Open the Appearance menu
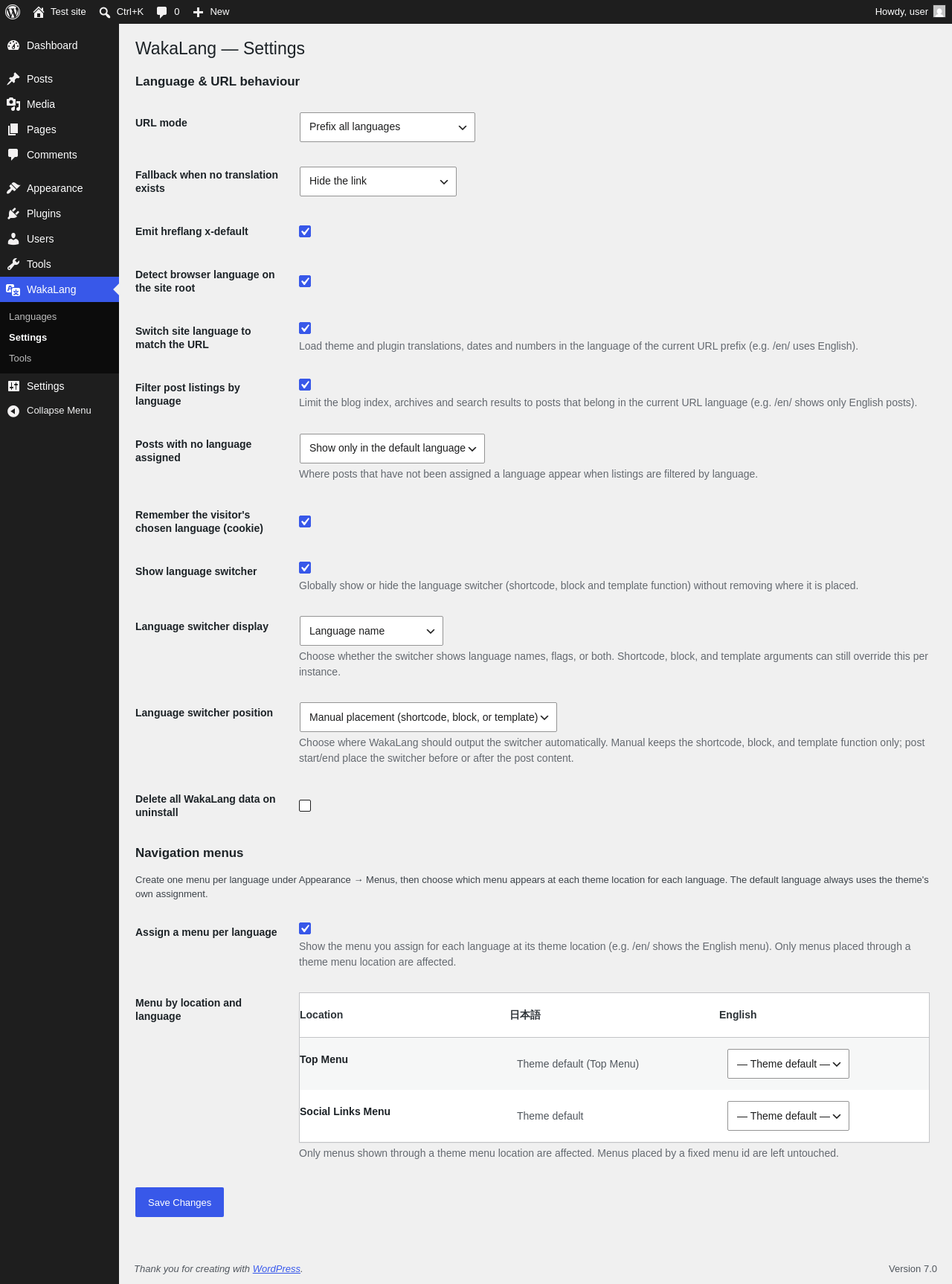The width and height of the screenshot is (952, 1284). coord(59,188)
